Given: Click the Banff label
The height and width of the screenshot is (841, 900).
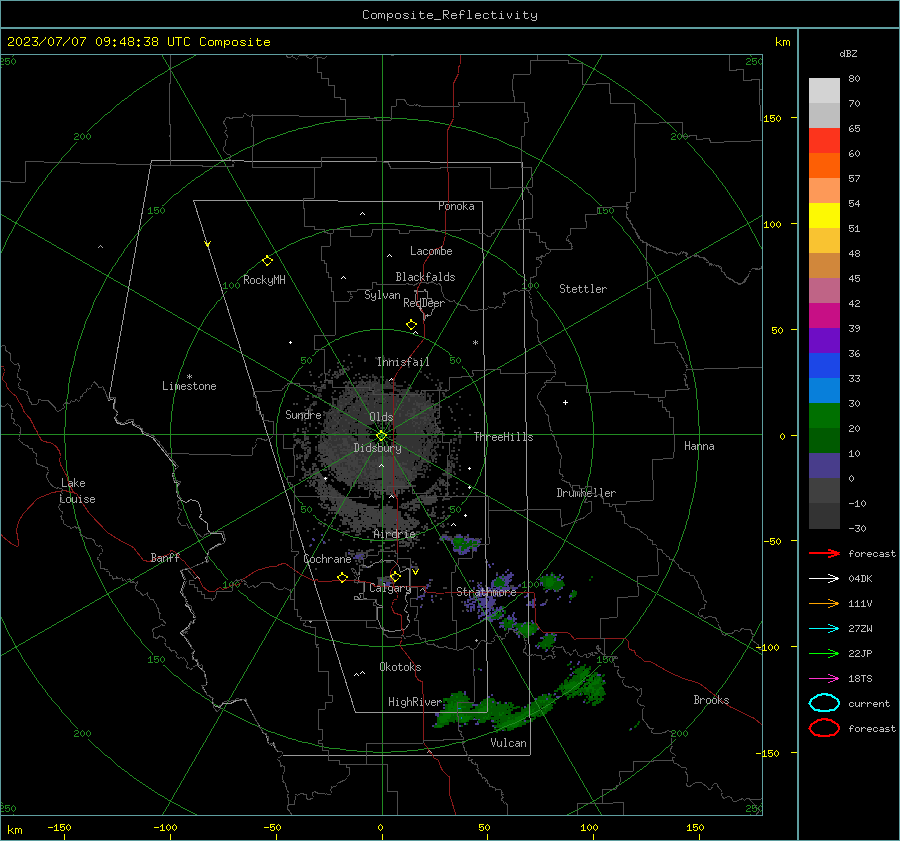Looking at the screenshot, I should [x=165, y=557].
